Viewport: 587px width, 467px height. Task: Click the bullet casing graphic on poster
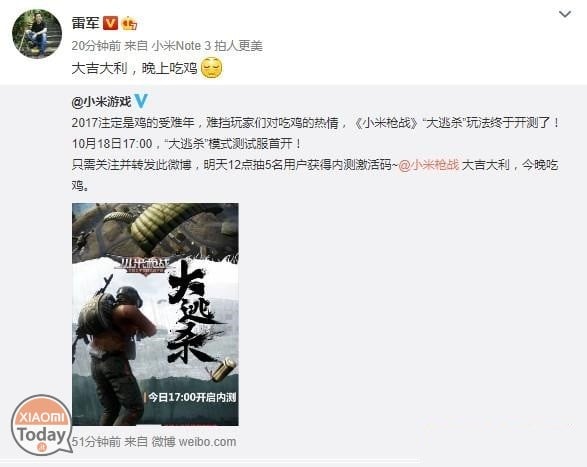coord(223,369)
